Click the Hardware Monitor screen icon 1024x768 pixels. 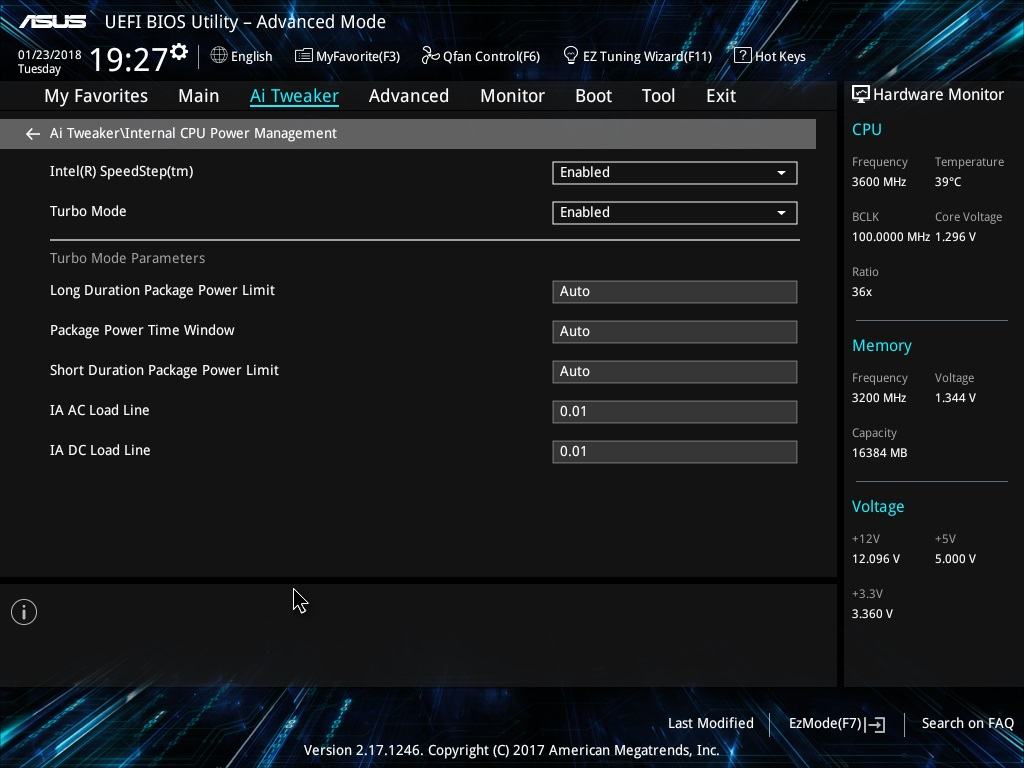point(861,95)
